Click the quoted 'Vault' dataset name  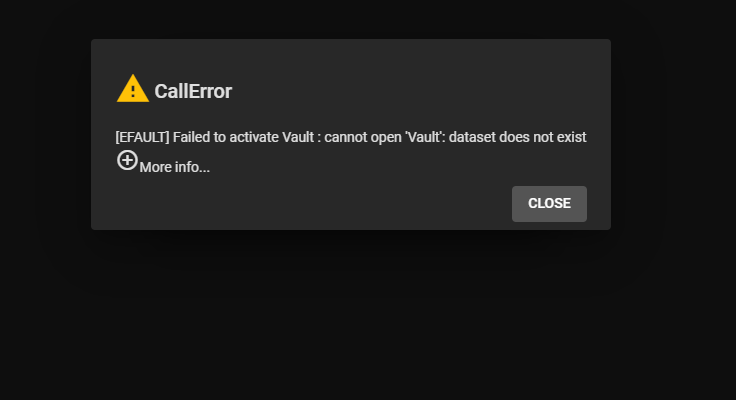coord(425,137)
